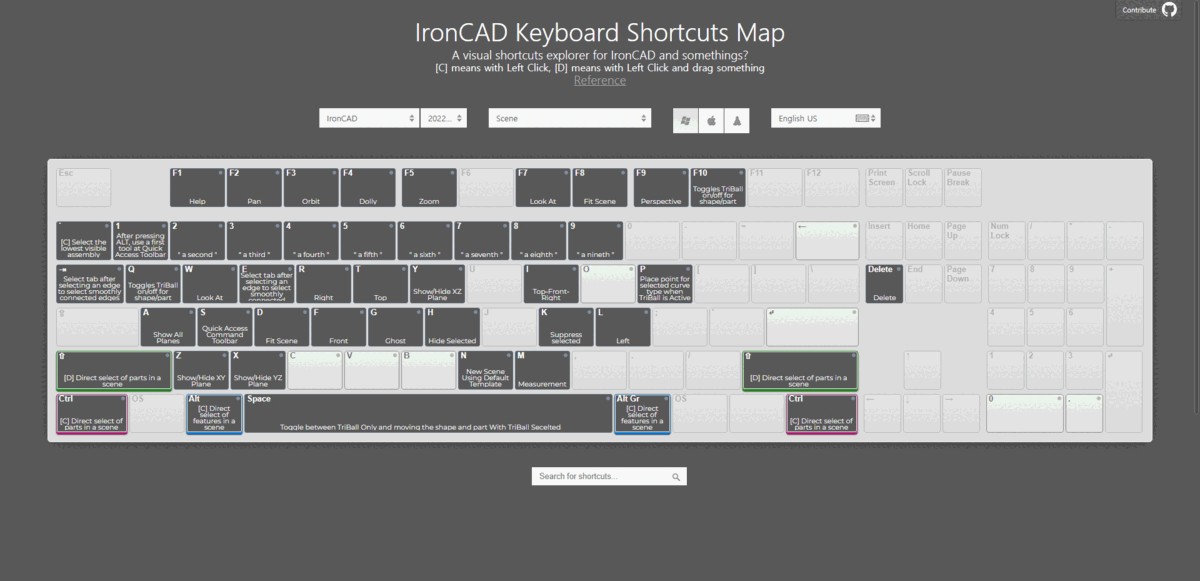Image resolution: width=1200 pixels, height=581 pixels.
Task: Select the 9 'a nineth' key
Action: [x=596, y=241]
